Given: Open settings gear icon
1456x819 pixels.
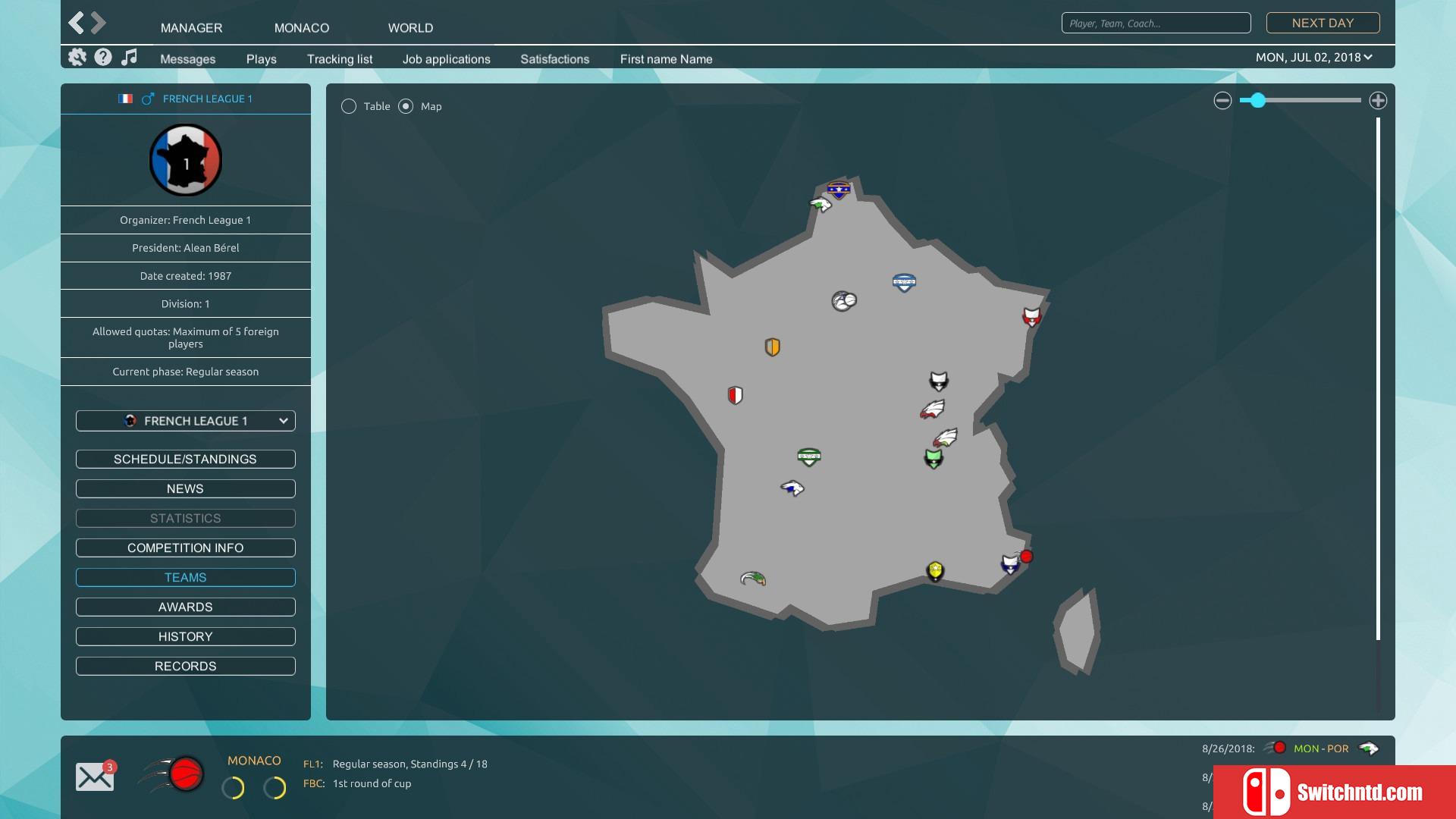Looking at the screenshot, I should point(77,57).
